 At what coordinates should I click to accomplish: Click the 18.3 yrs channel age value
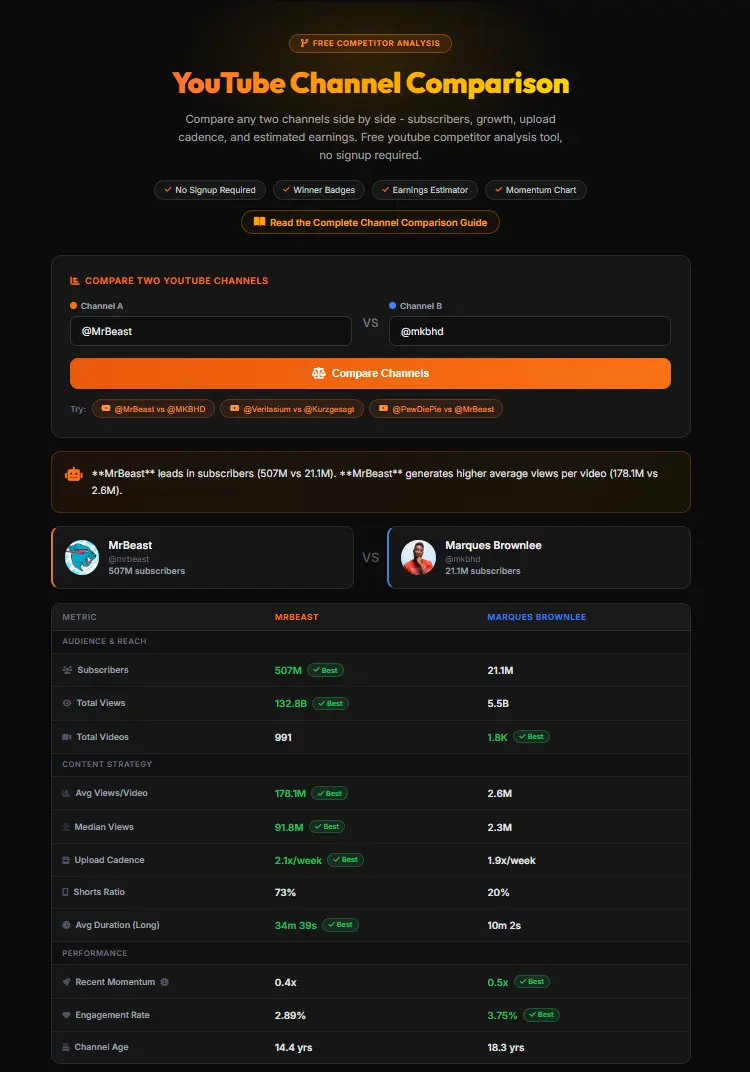[x=506, y=1047]
